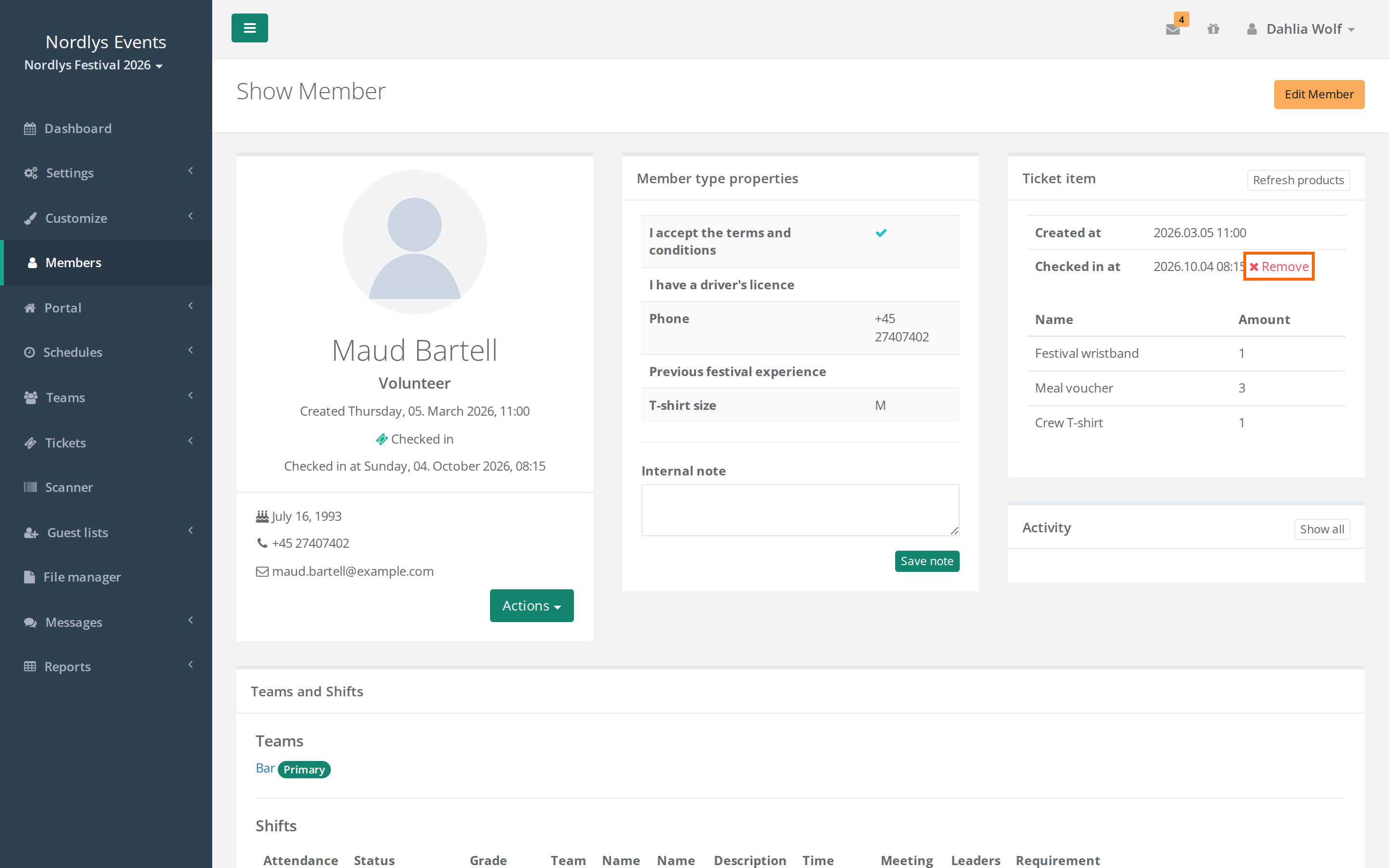Click the terms accepted checkmark icon
Image resolution: width=1389 pixels, height=868 pixels.
[x=881, y=233]
